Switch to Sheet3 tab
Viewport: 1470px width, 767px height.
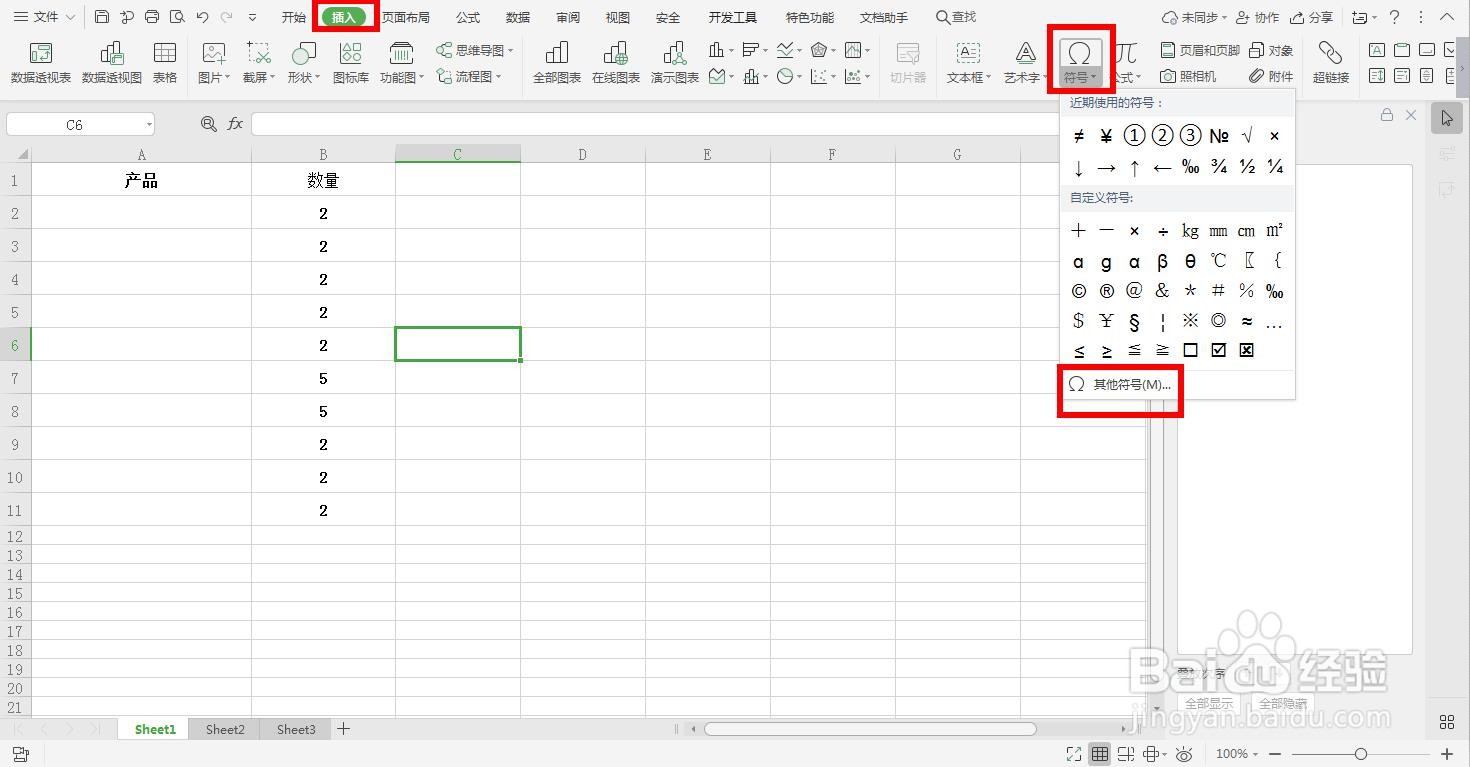pos(296,729)
